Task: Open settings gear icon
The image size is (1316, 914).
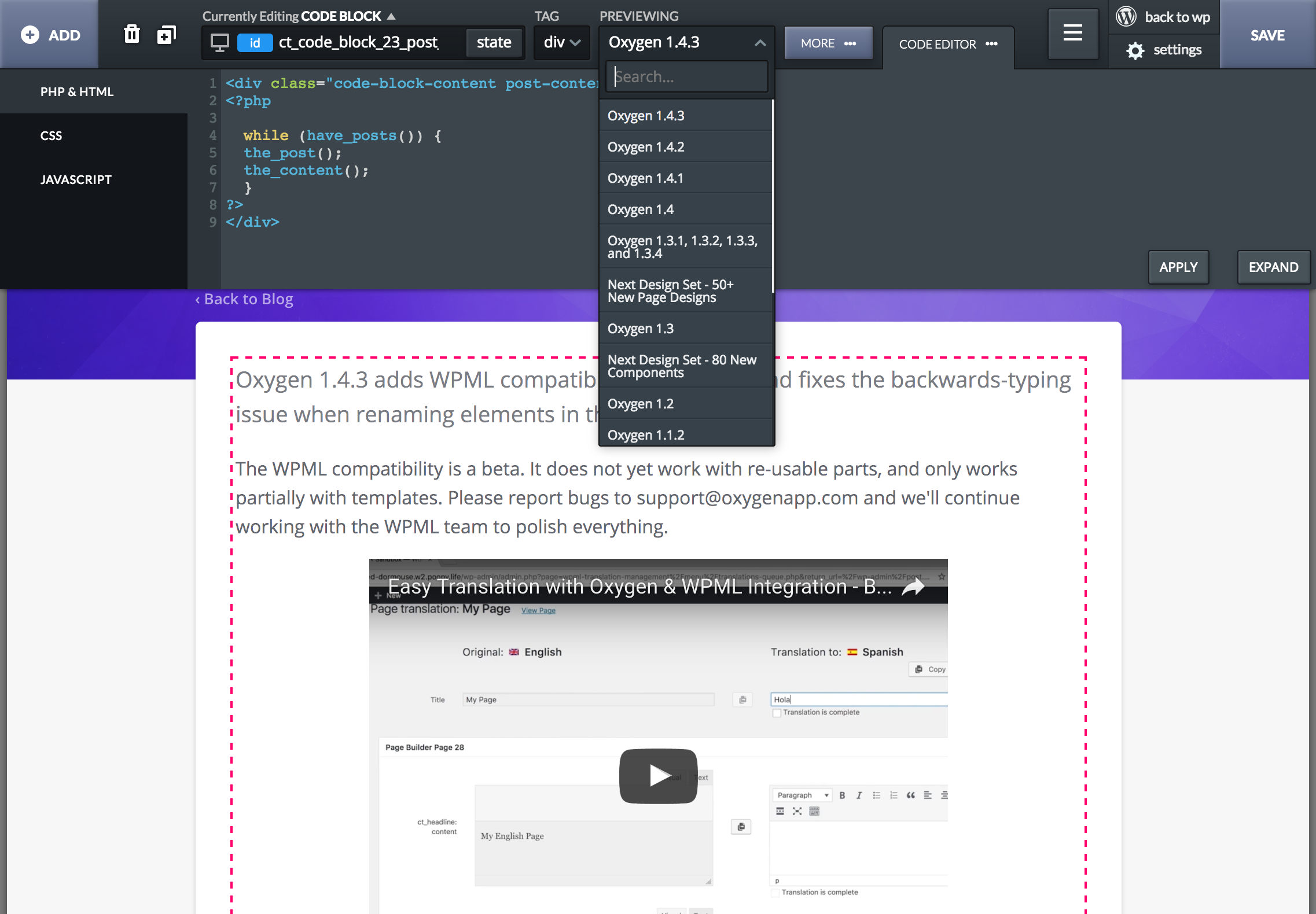Action: (1135, 50)
